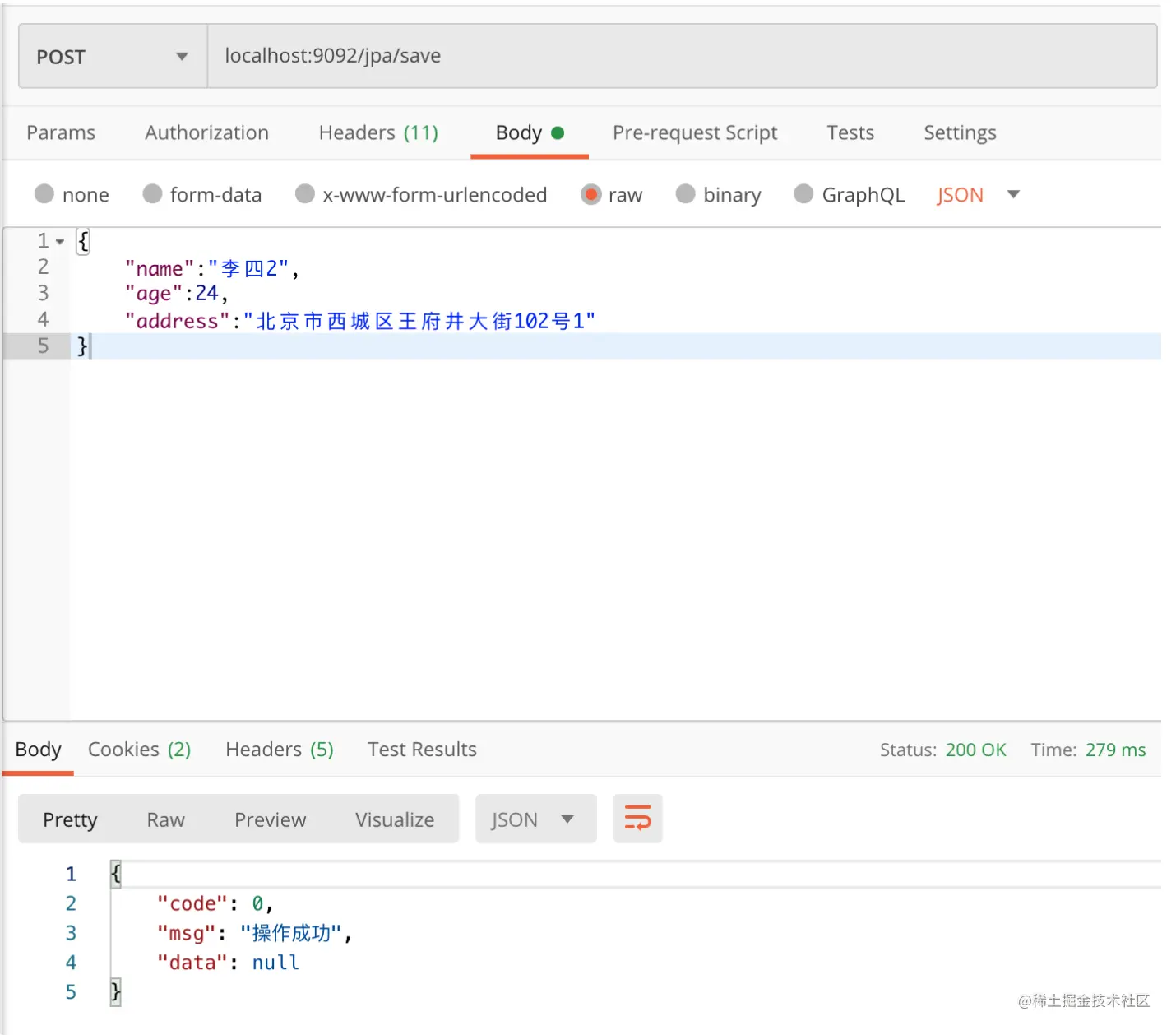Select the binary radio button
This screenshot has width=1176, height=1035.
click(685, 194)
